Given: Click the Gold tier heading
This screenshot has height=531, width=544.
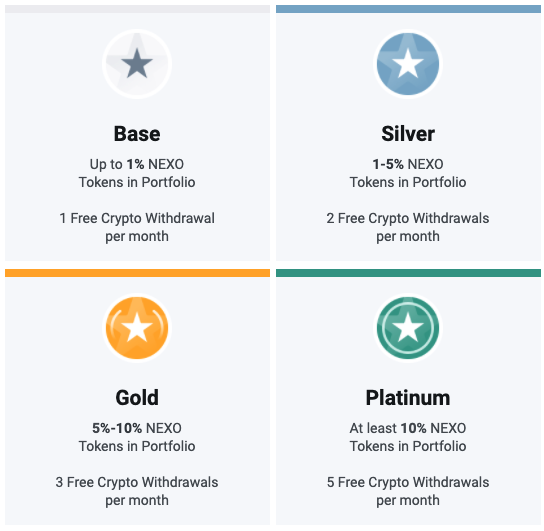Looking at the screenshot, I should coord(137,398).
